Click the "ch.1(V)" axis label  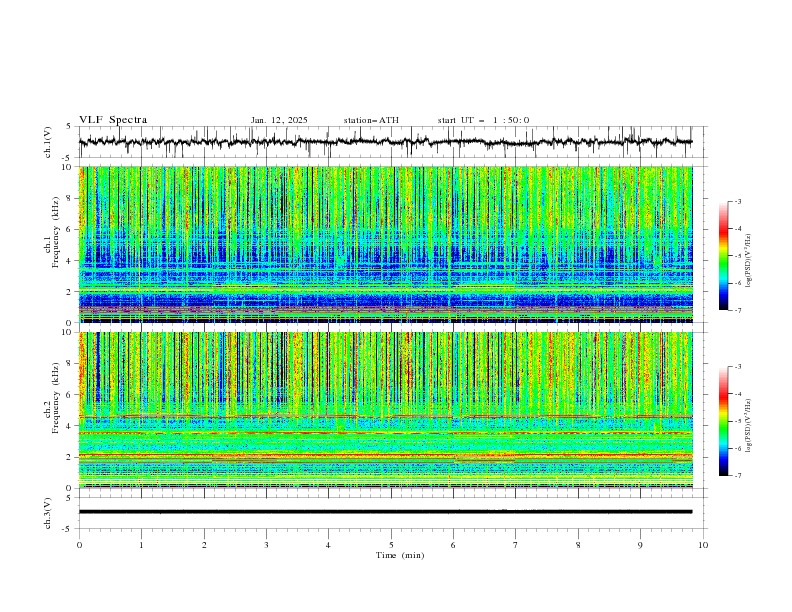48,142
